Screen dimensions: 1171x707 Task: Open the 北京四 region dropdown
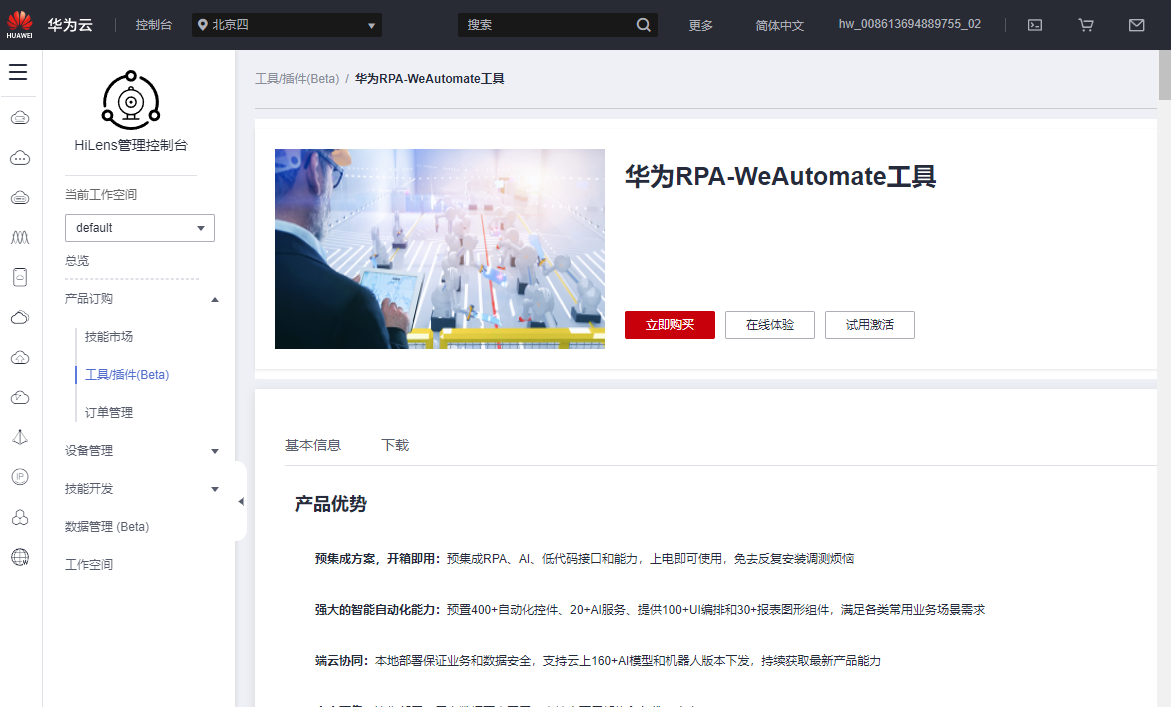287,25
